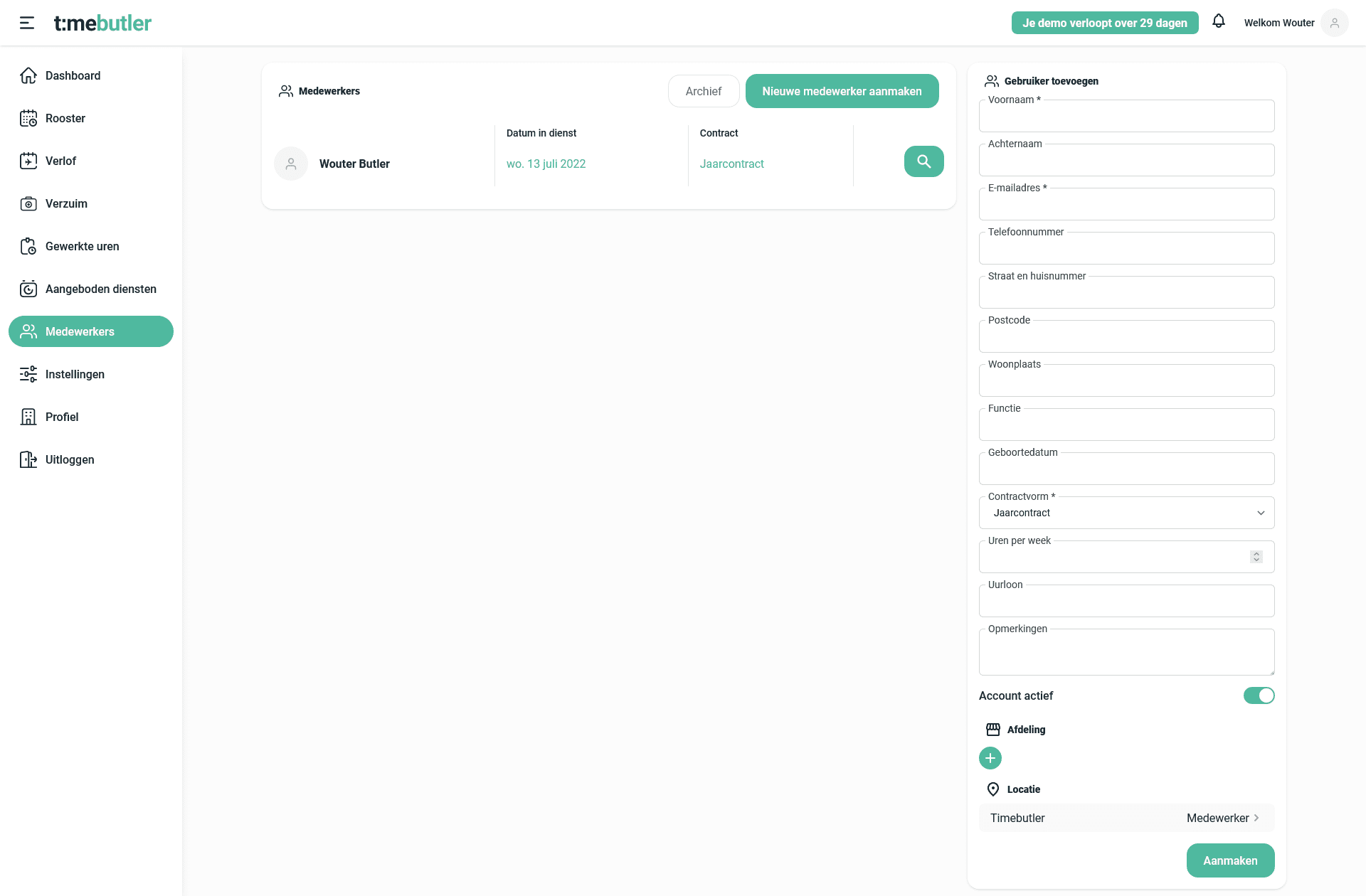
Task: Click the Afdeling store icon
Action: pyautogui.click(x=993, y=730)
